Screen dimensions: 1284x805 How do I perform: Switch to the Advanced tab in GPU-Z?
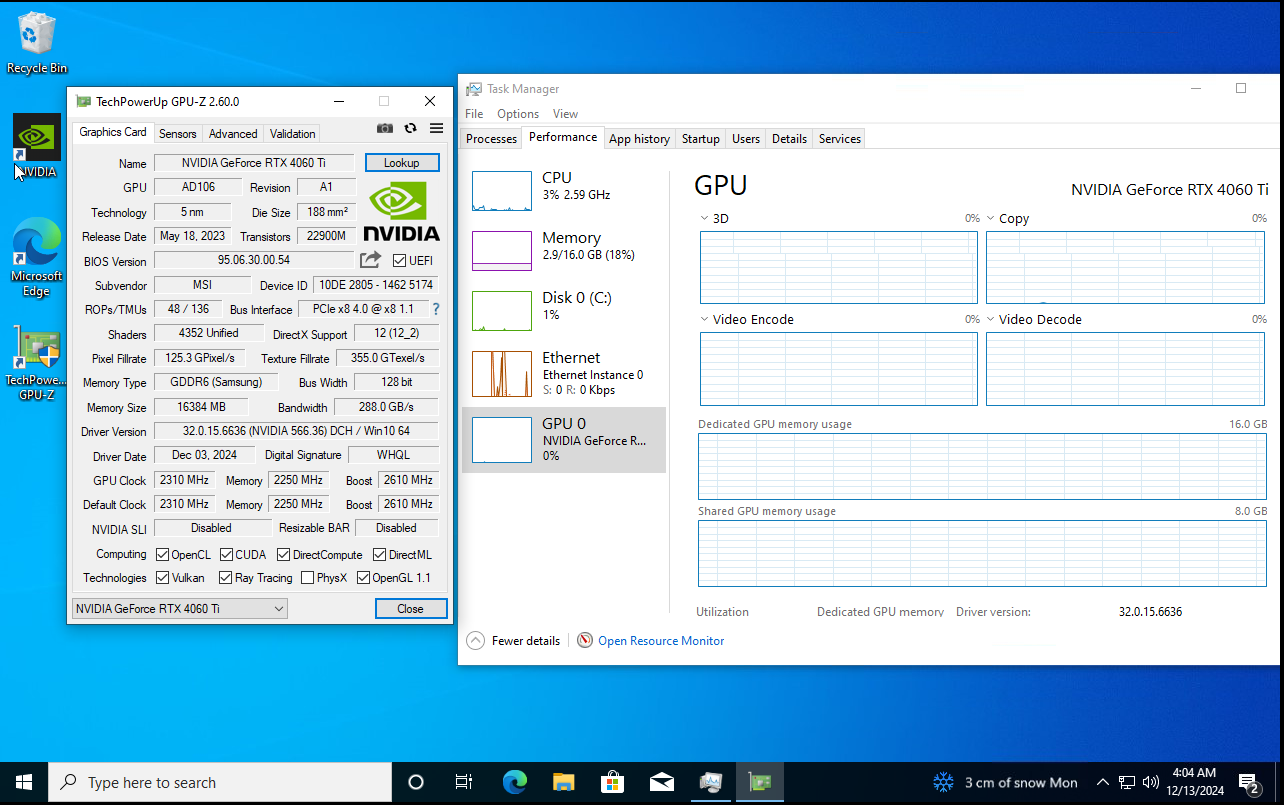pos(233,133)
